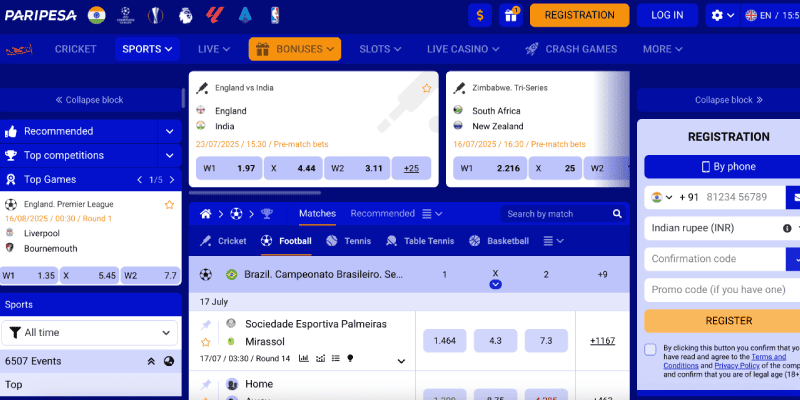The image size is (800, 400).
Task: Open the more sports list dropdown after Basketball
Action: coord(553,241)
